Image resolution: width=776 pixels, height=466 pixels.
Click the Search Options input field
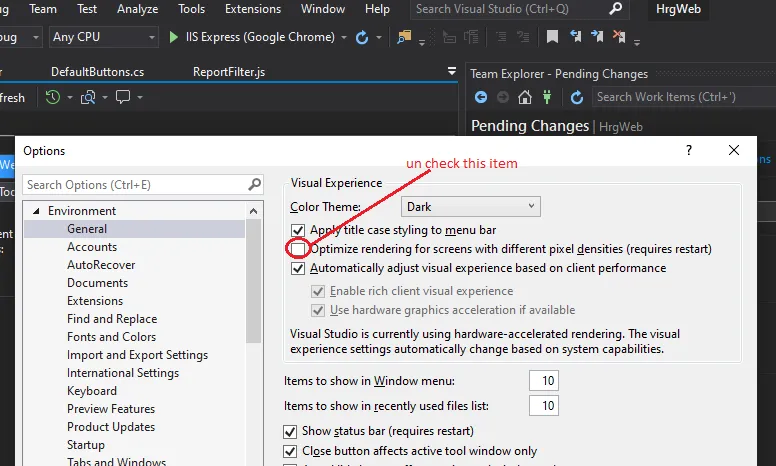tap(135, 185)
